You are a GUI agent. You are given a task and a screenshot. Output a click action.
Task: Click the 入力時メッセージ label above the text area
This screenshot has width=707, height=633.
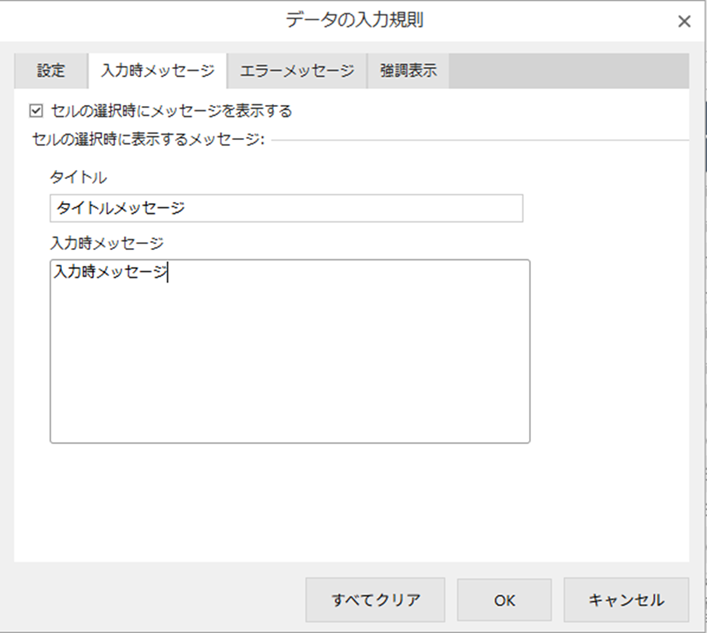(107, 242)
